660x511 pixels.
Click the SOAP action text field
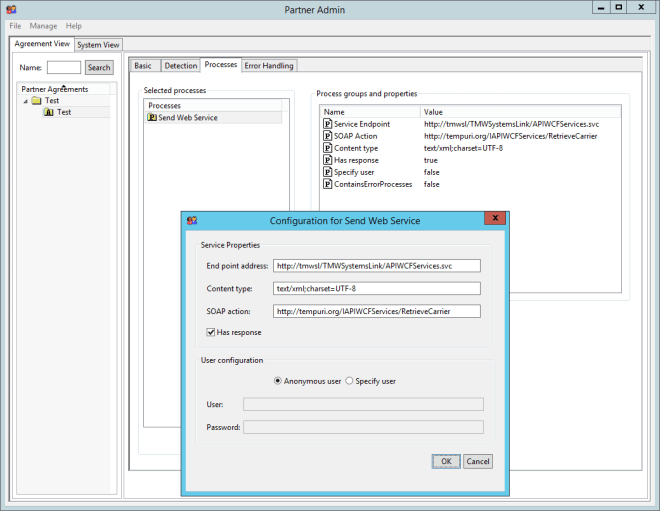[x=377, y=311]
